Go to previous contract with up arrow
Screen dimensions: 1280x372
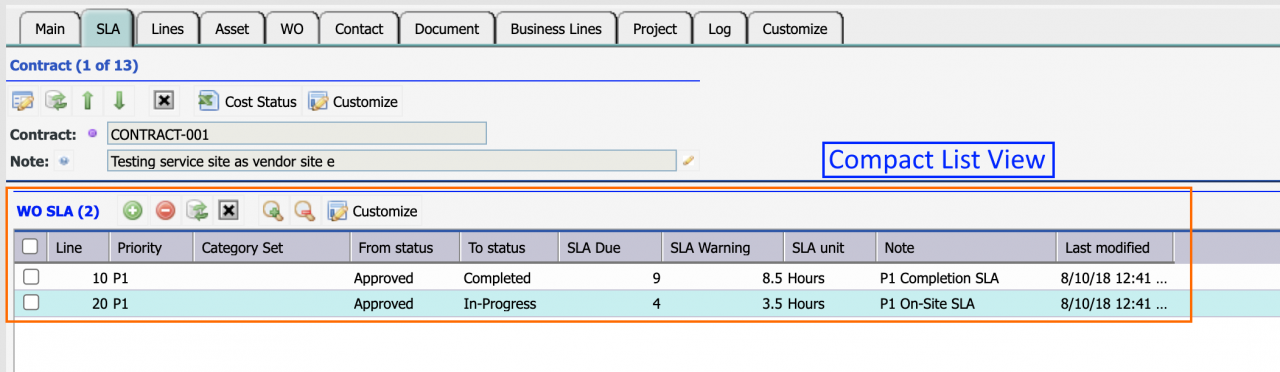tap(88, 101)
